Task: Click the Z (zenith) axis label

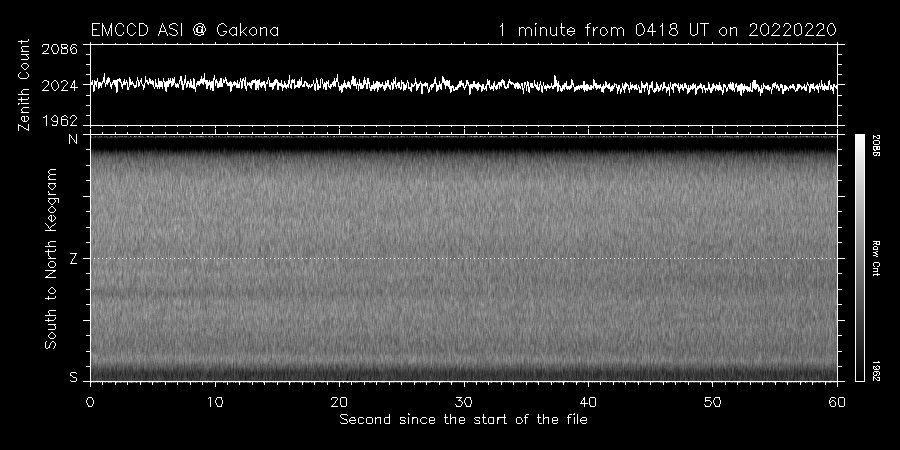Action: click(73, 259)
